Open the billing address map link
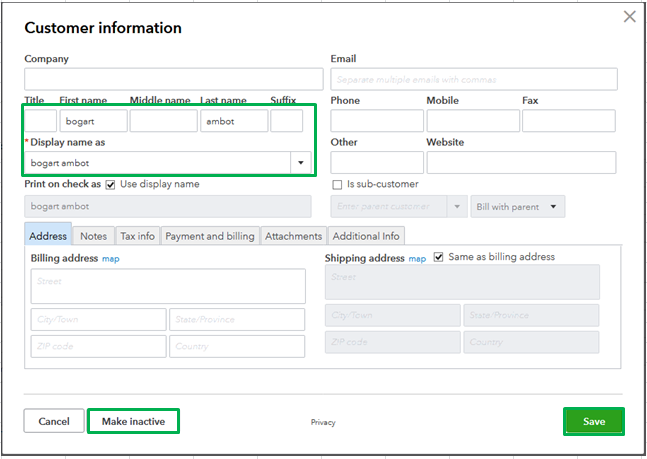This screenshot has height=459, width=647. pyautogui.click(x=111, y=258)
